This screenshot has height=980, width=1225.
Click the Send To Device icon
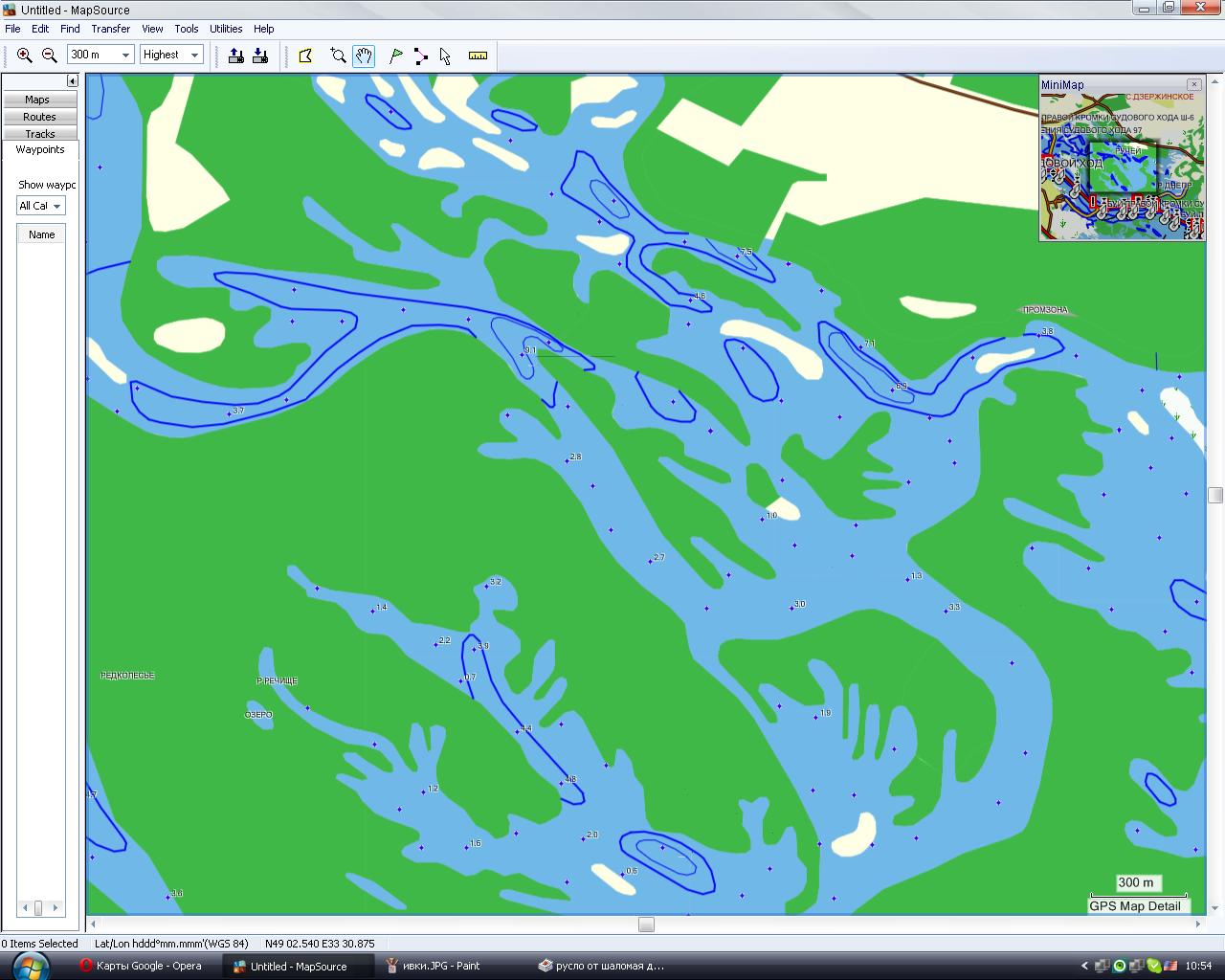tap(235, 56)
